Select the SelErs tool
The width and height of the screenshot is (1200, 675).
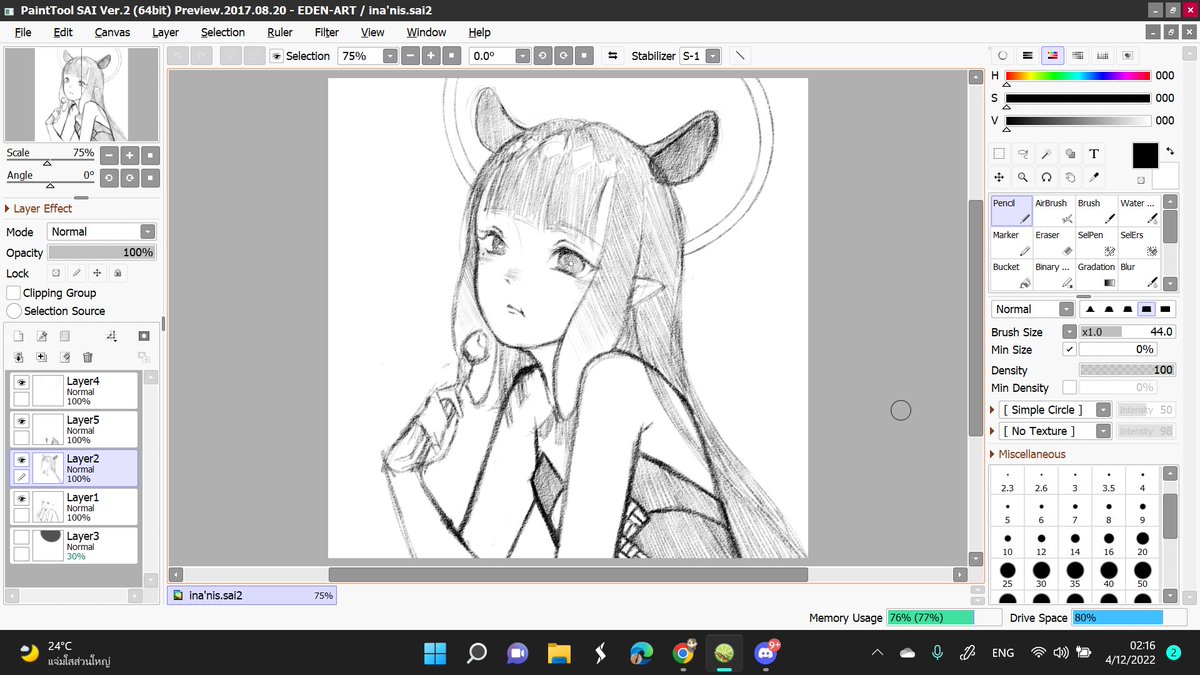(x=1139, y=242)
